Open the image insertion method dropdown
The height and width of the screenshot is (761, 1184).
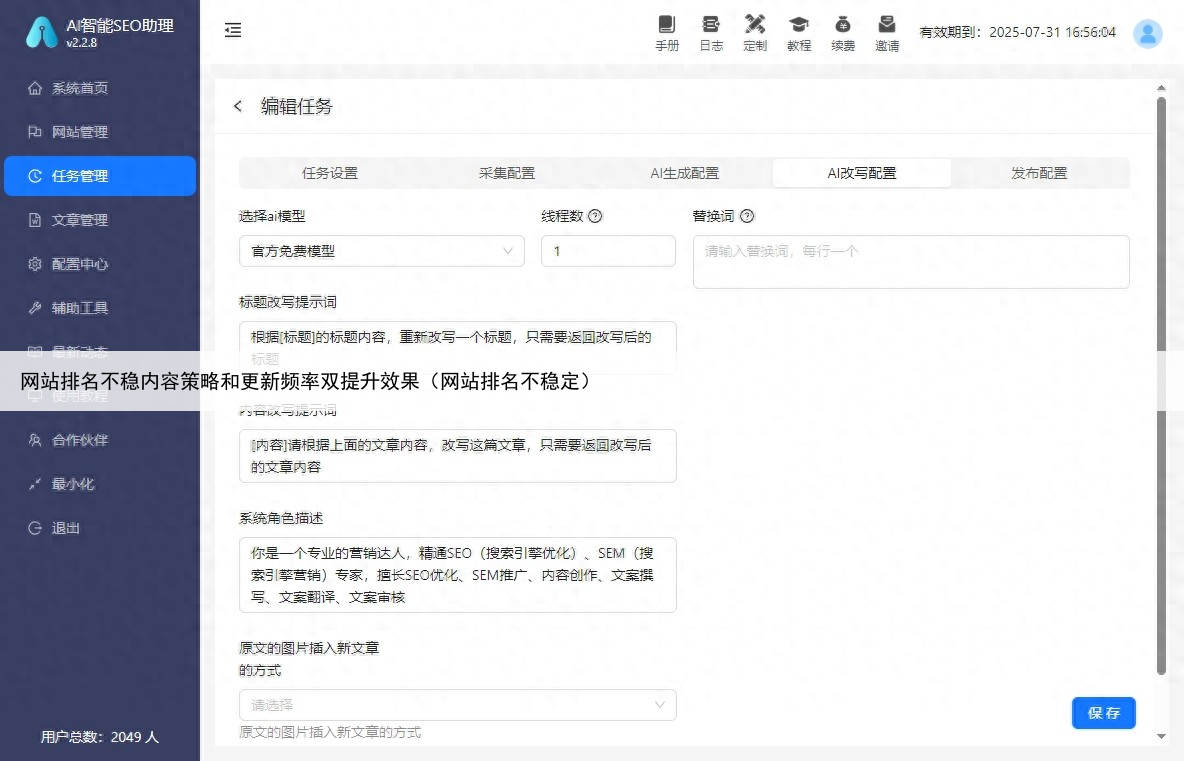(x=457, y=705)
